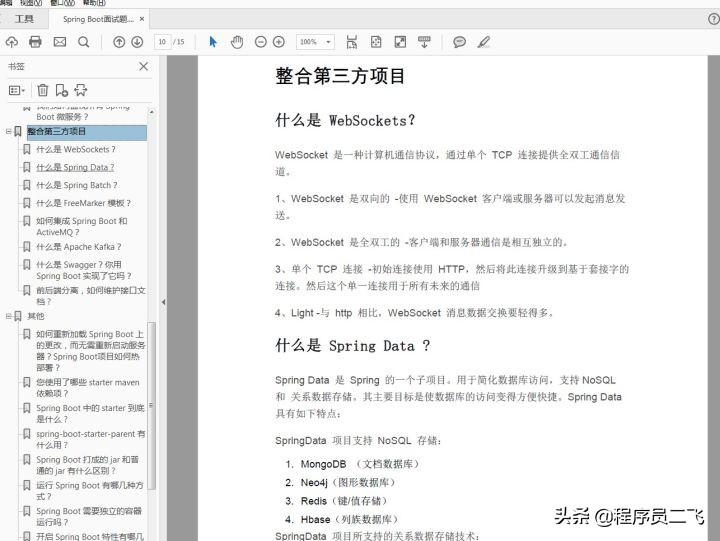Click the upload to cloud icon
720x541 pixels.
point(12,42)
